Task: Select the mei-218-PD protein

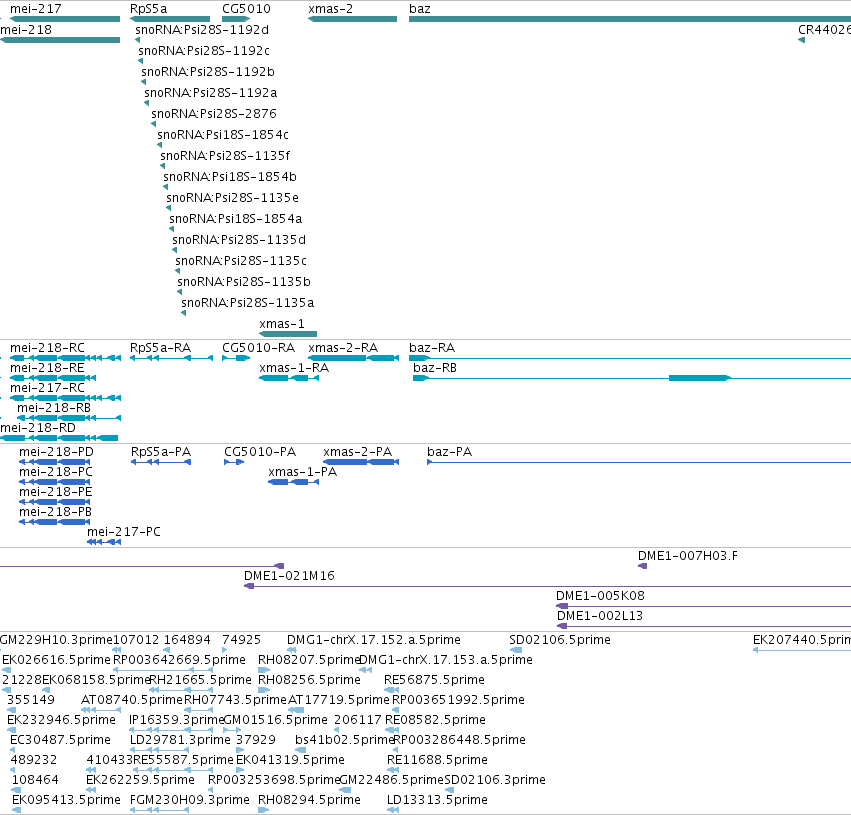Action: pos(55,462)
